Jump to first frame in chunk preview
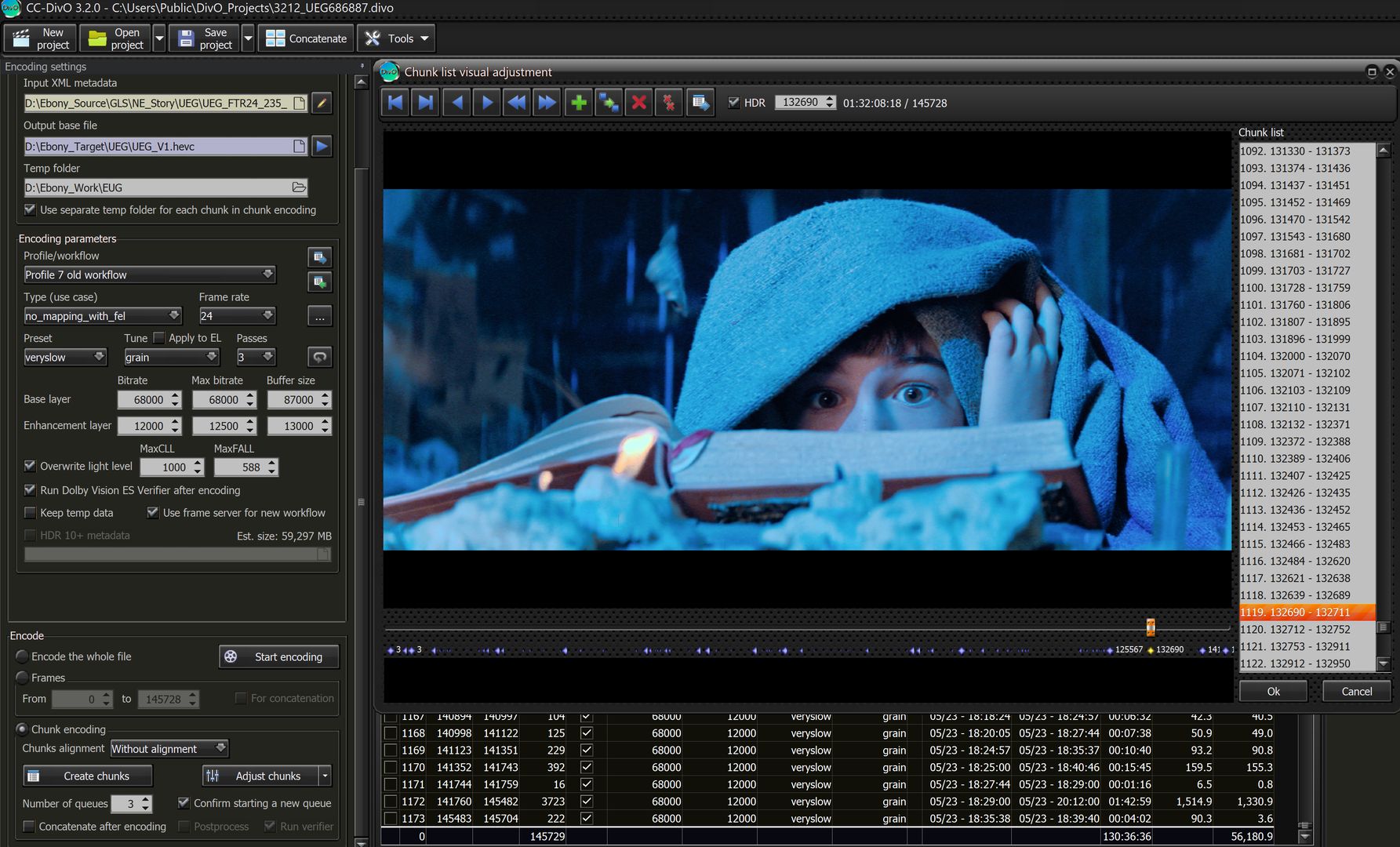 tap(395, 102)
